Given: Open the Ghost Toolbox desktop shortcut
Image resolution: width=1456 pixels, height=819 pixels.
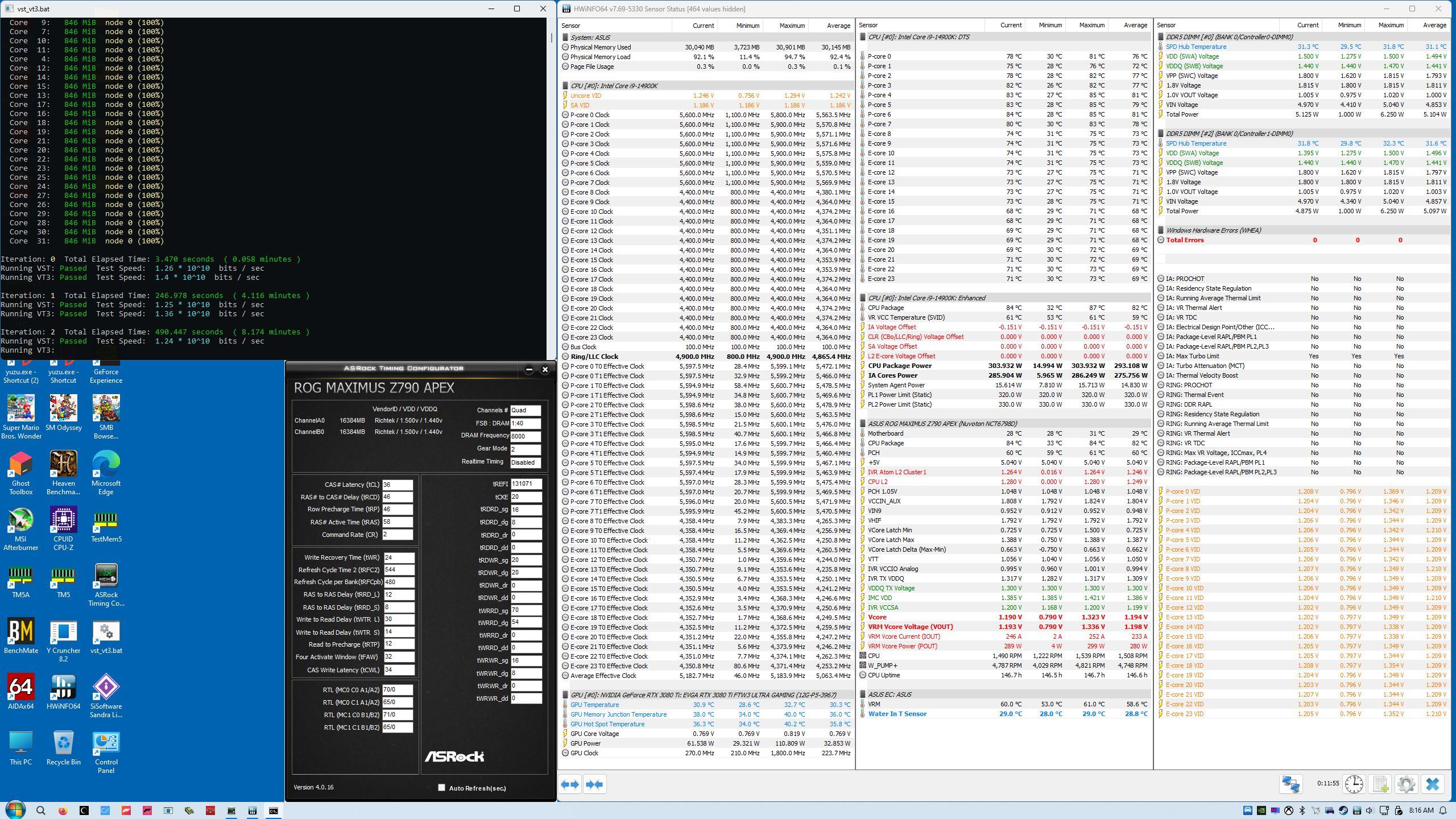Looking at the screenshot, I should click(x=21, y=473).
